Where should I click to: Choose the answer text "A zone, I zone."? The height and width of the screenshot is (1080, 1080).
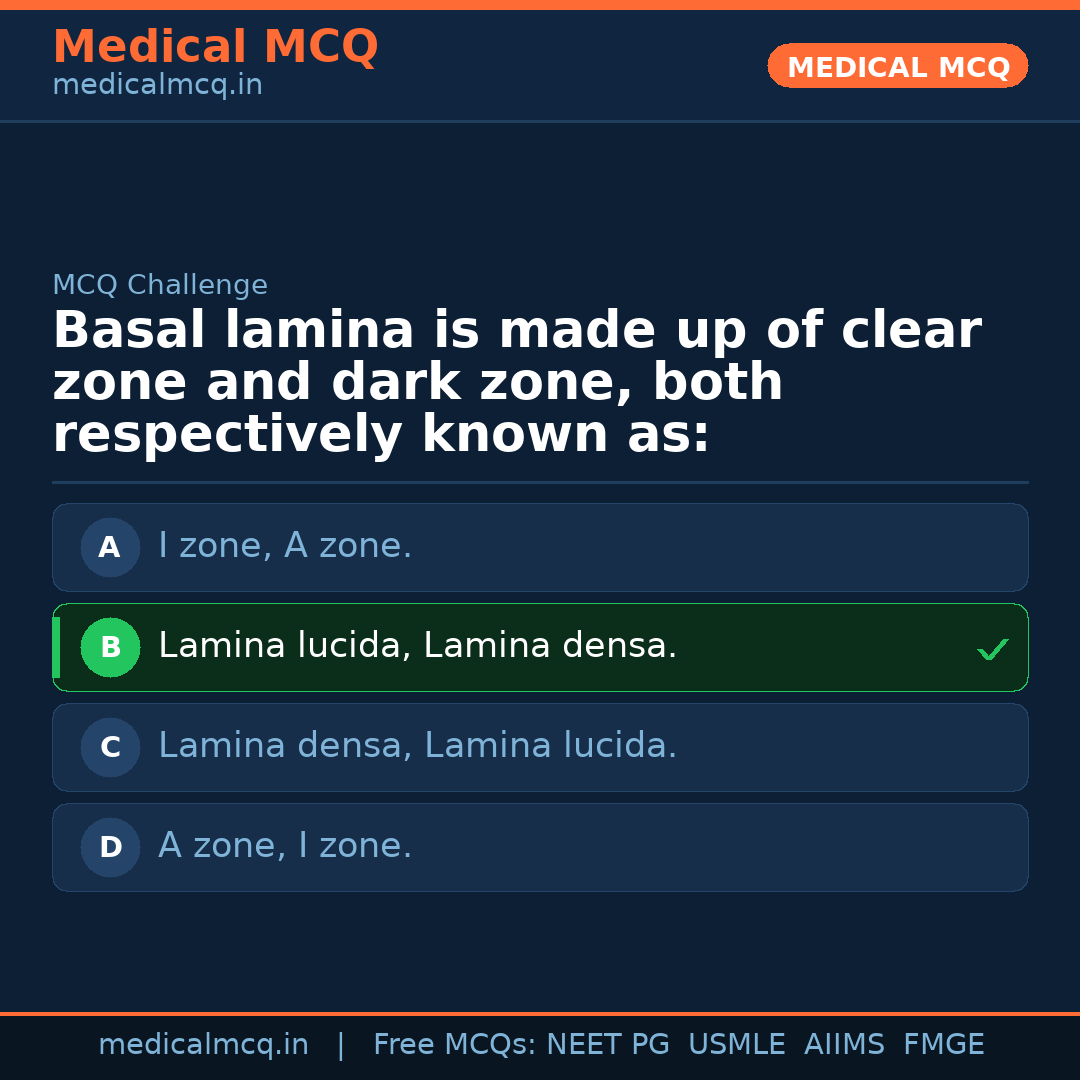point(285,846)
